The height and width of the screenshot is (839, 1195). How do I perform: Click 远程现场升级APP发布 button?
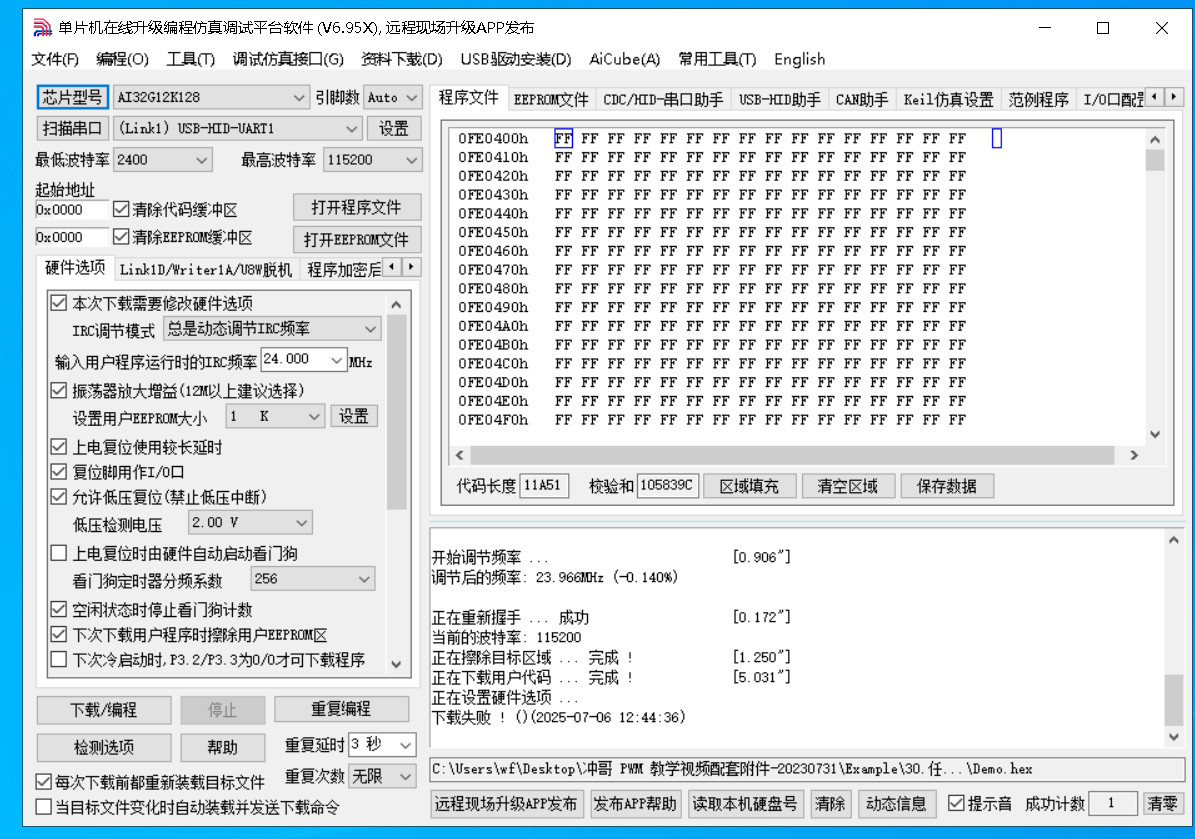click(506, 804)
